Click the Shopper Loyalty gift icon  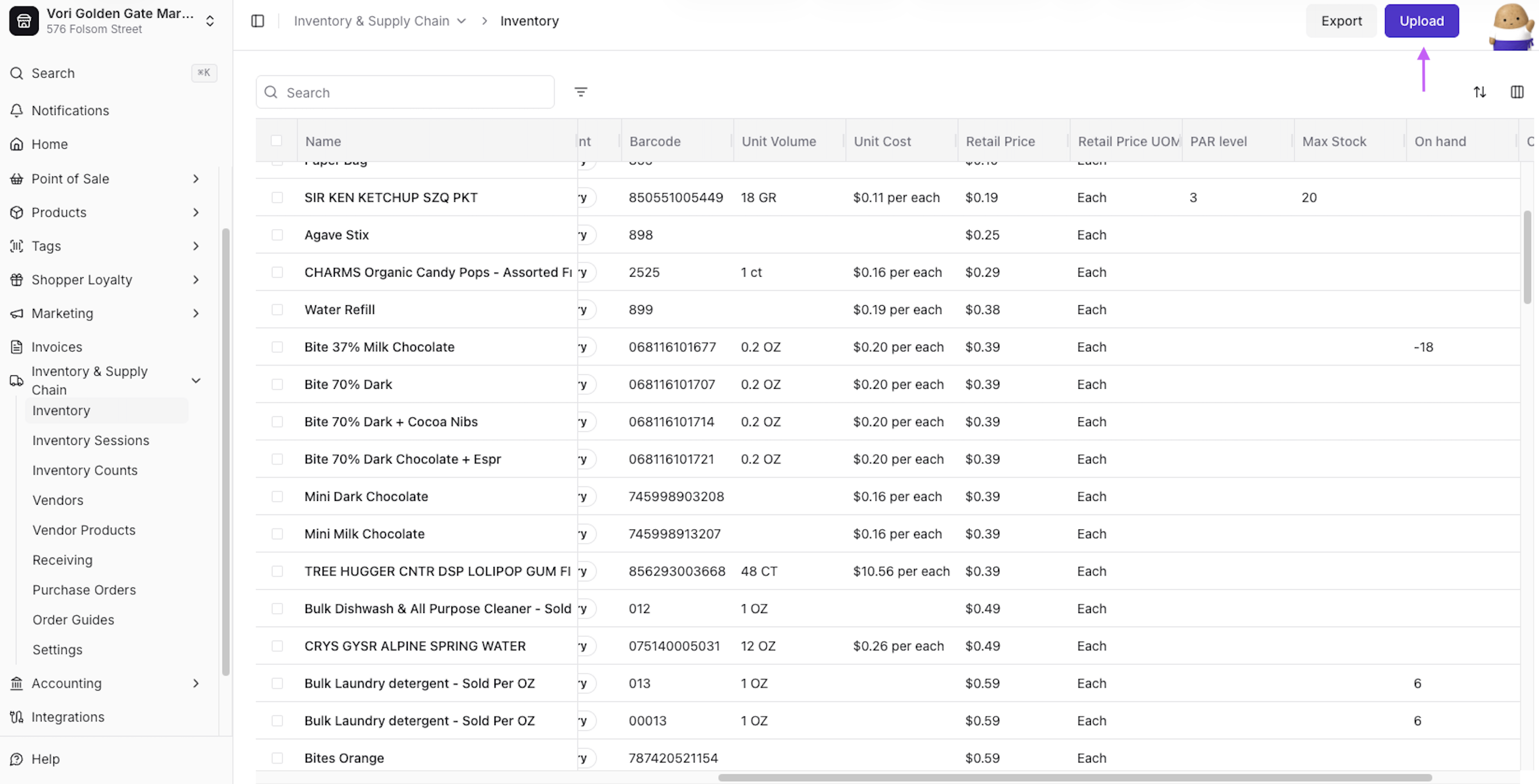(x=17, y=280)
